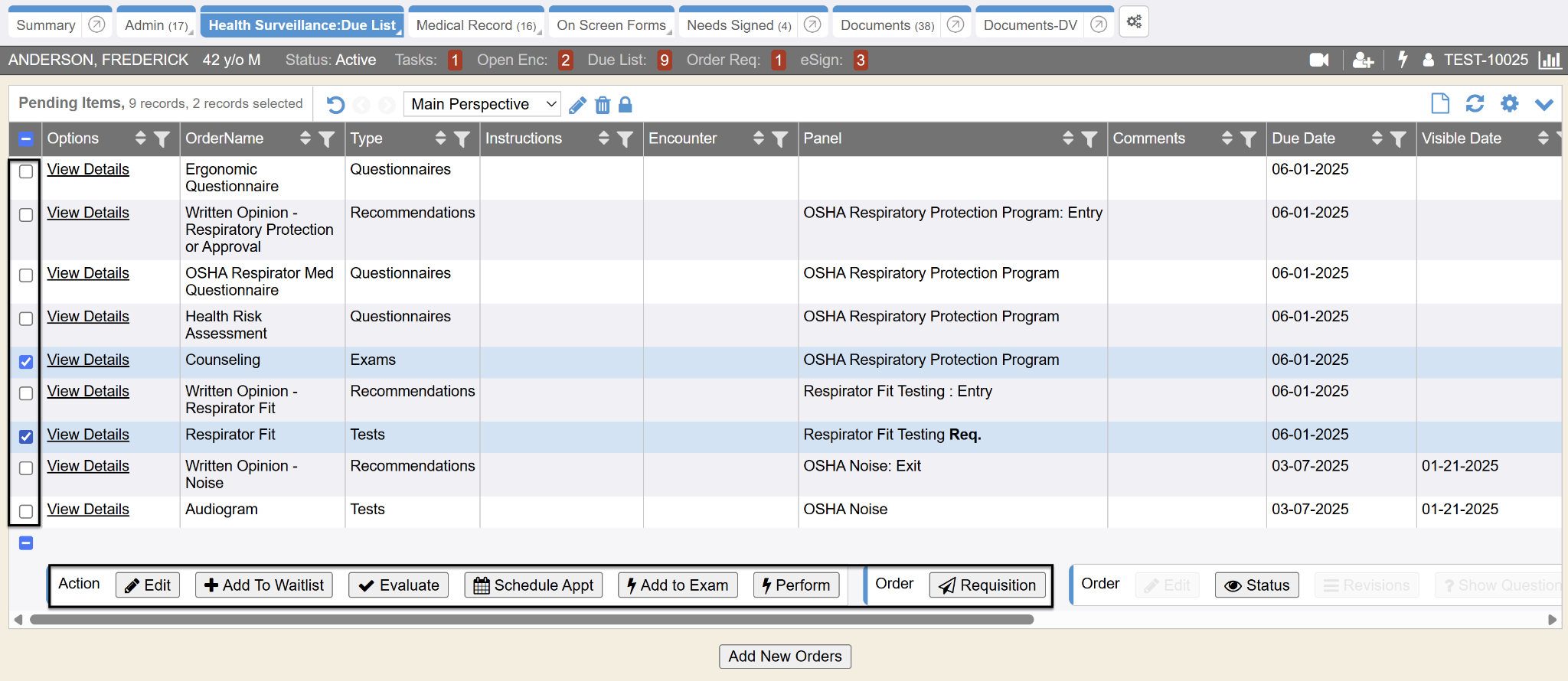Open the Main Perspective dropdown
Image resolution: width=1568 pixels, height=681 pixels.
(482, 104)
